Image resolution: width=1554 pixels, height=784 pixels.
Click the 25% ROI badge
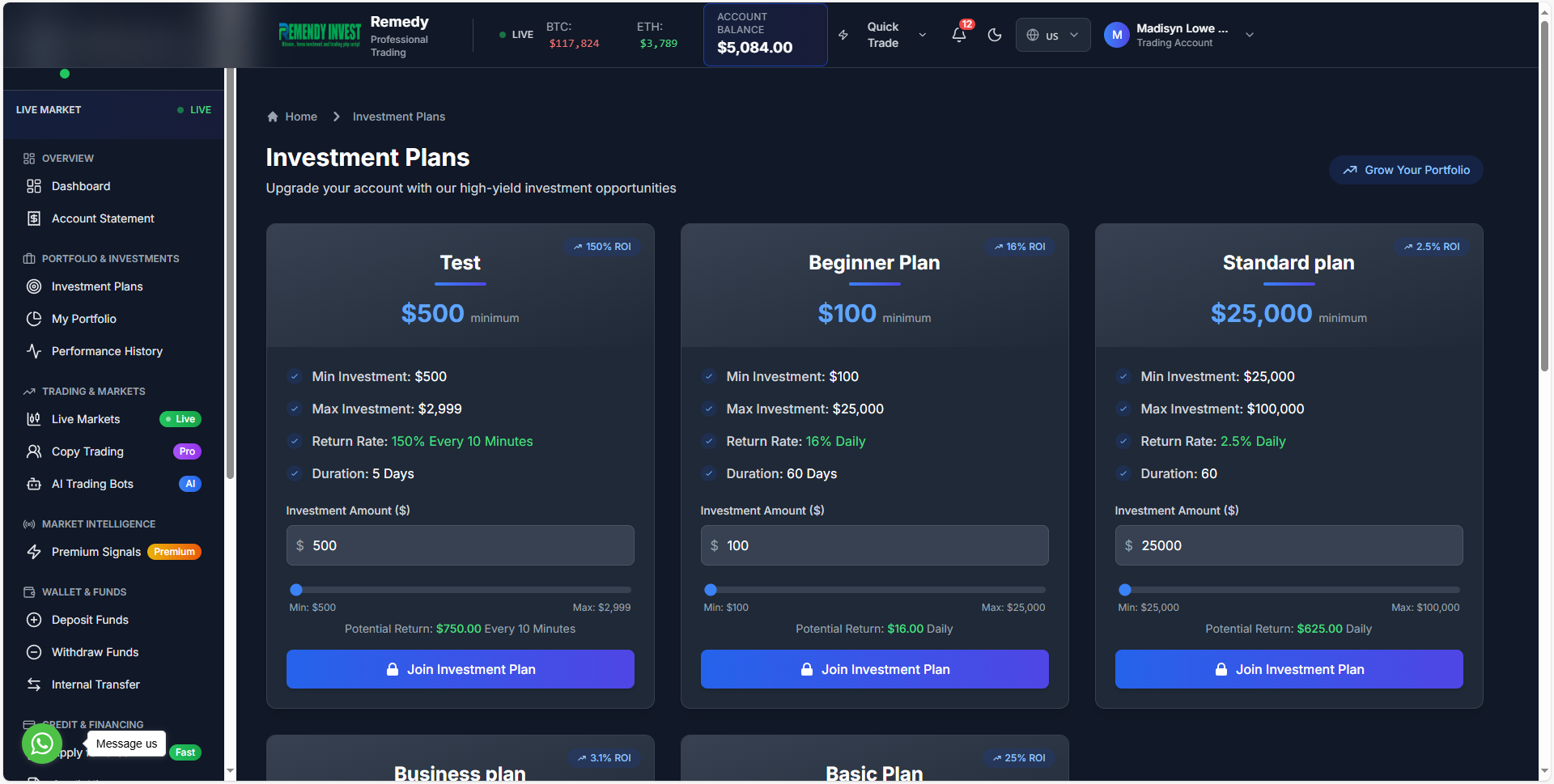click(1019, 758)
